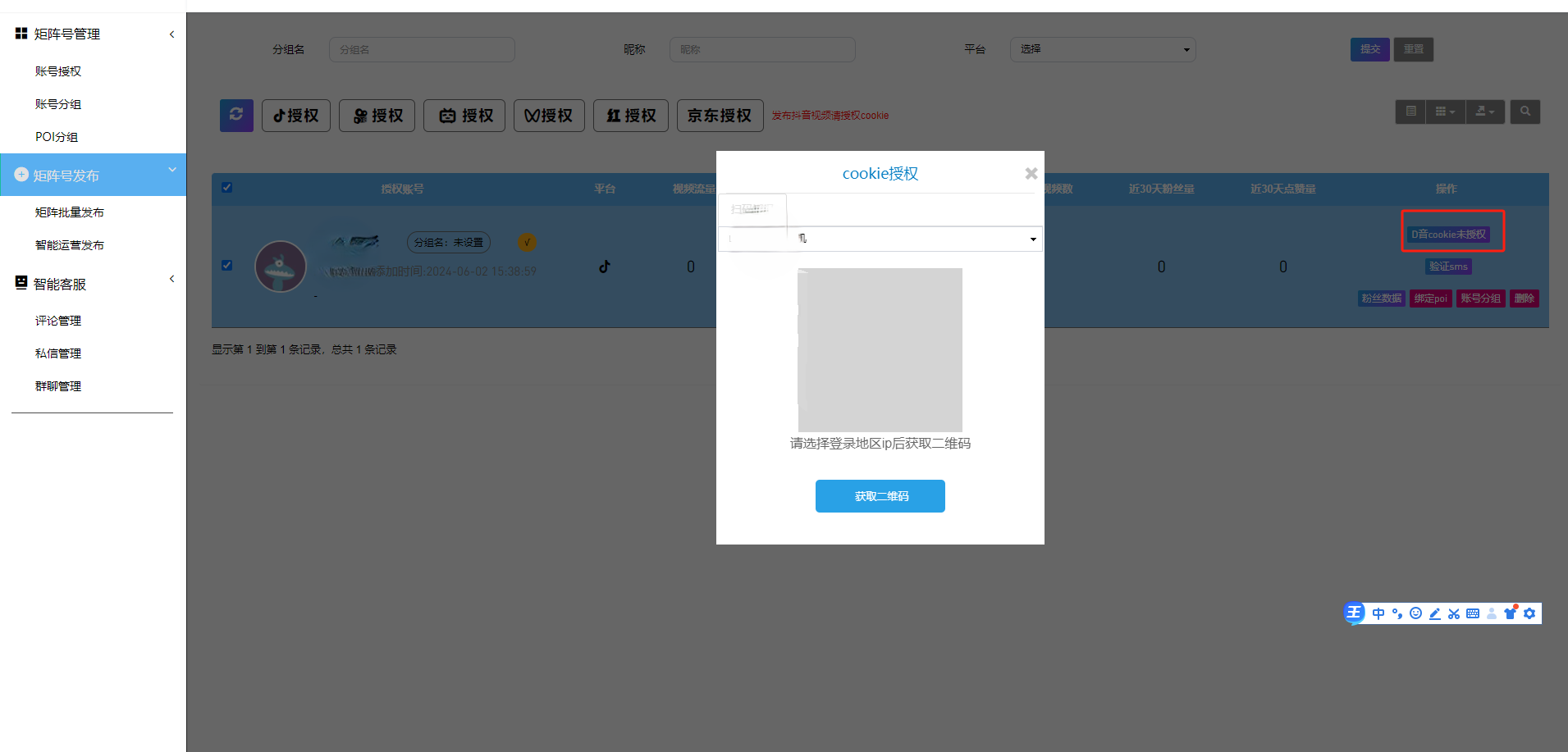Toggle punctuation mode in IME bar
The image size is (1568, 752).
pos(1397,613)
